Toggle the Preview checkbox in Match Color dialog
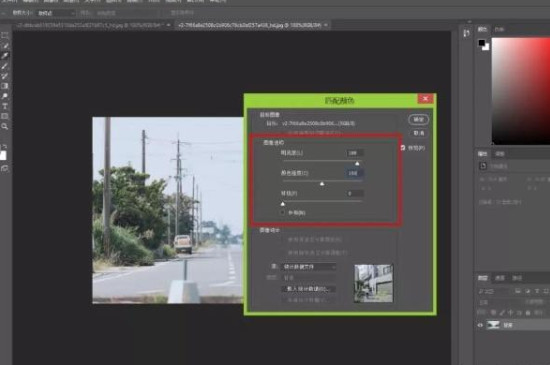 [x=403, y=148]
